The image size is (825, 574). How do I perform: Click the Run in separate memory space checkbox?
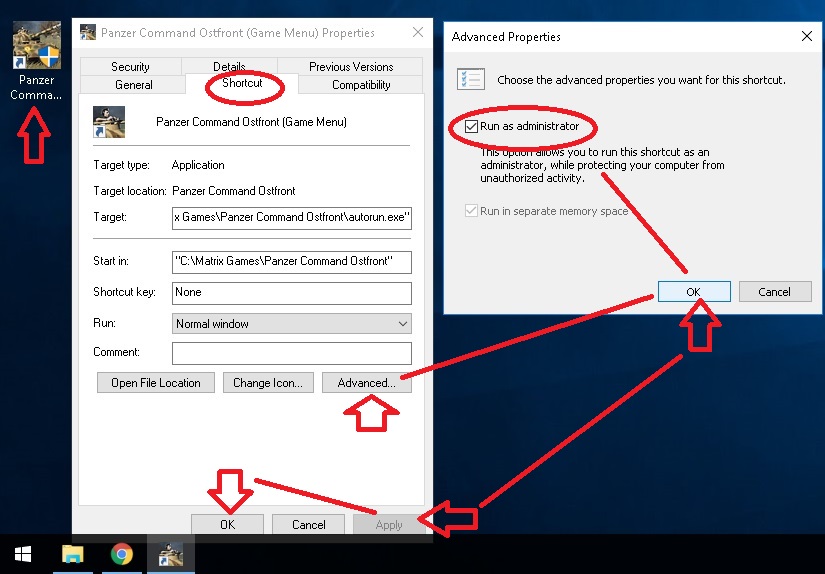pos(471,211)
